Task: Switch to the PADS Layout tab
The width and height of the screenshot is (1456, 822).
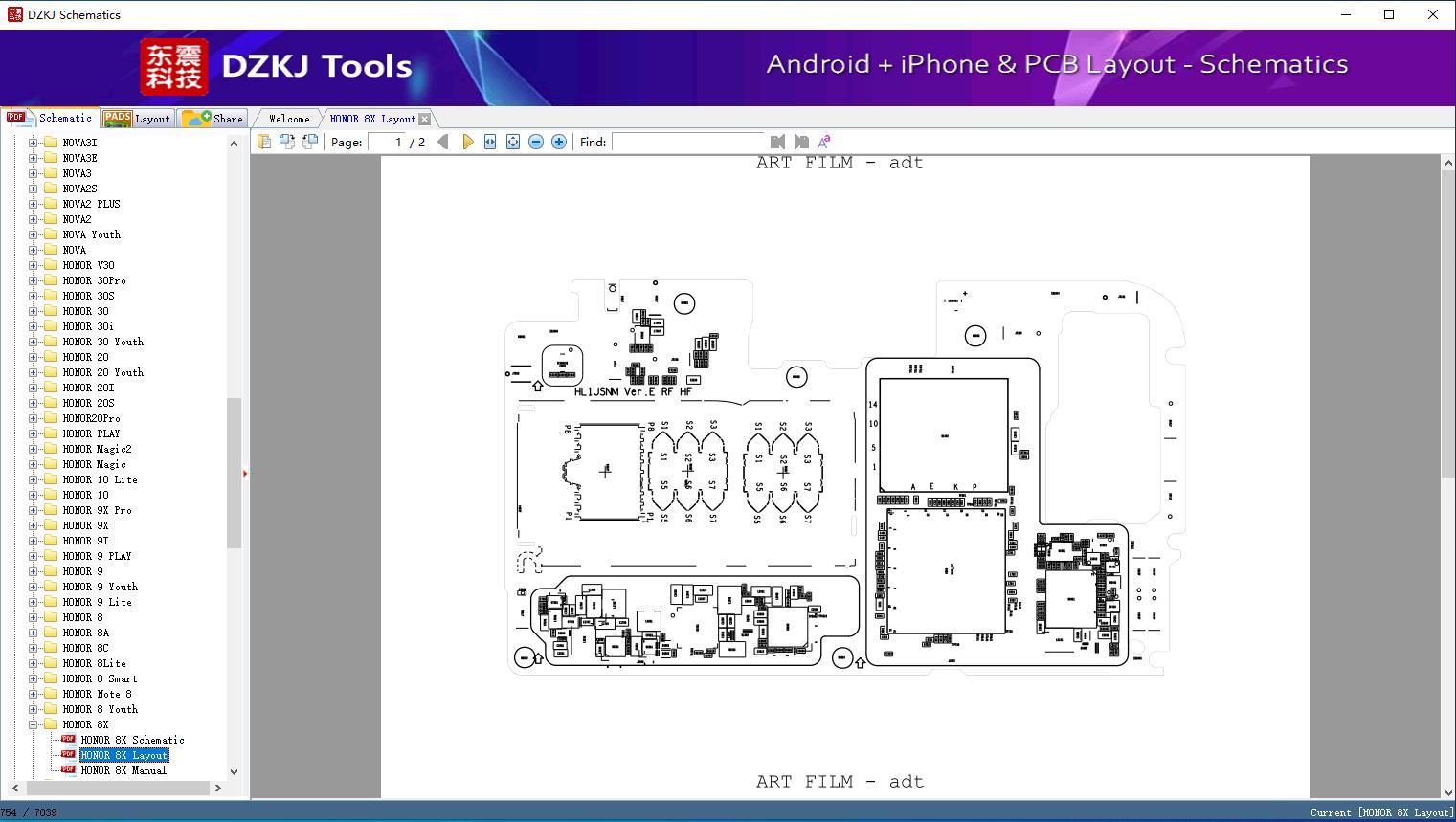Action: tap(136, 119)
